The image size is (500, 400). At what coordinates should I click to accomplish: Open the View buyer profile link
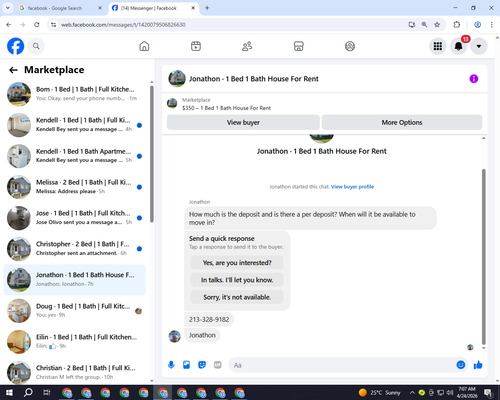(x=352, y=187)
